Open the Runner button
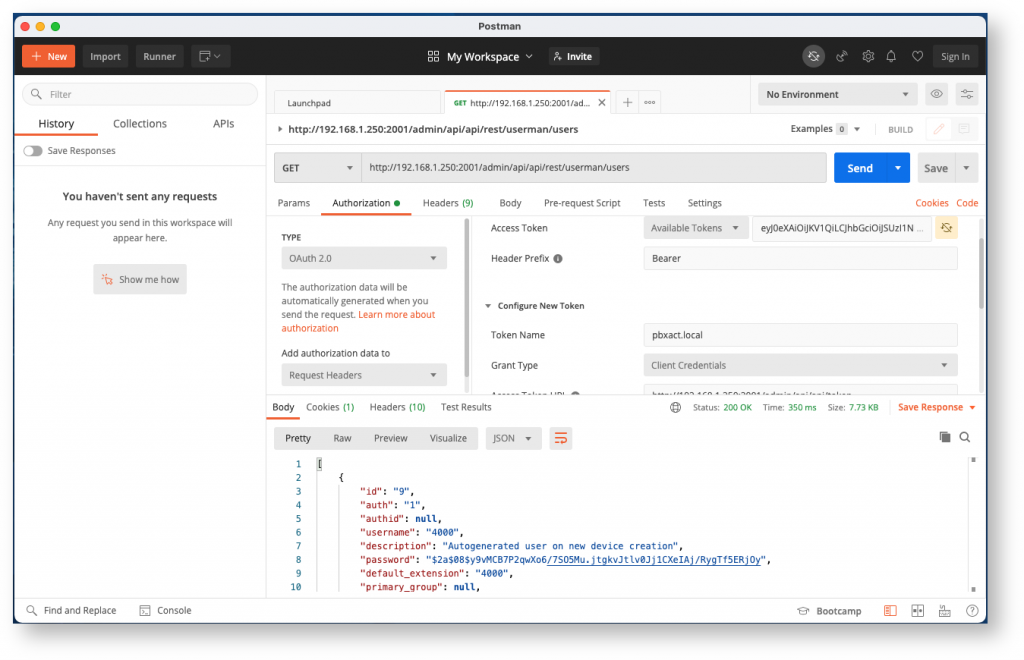Viewport: 1024px width, 660px height. [x=159, y=56]
